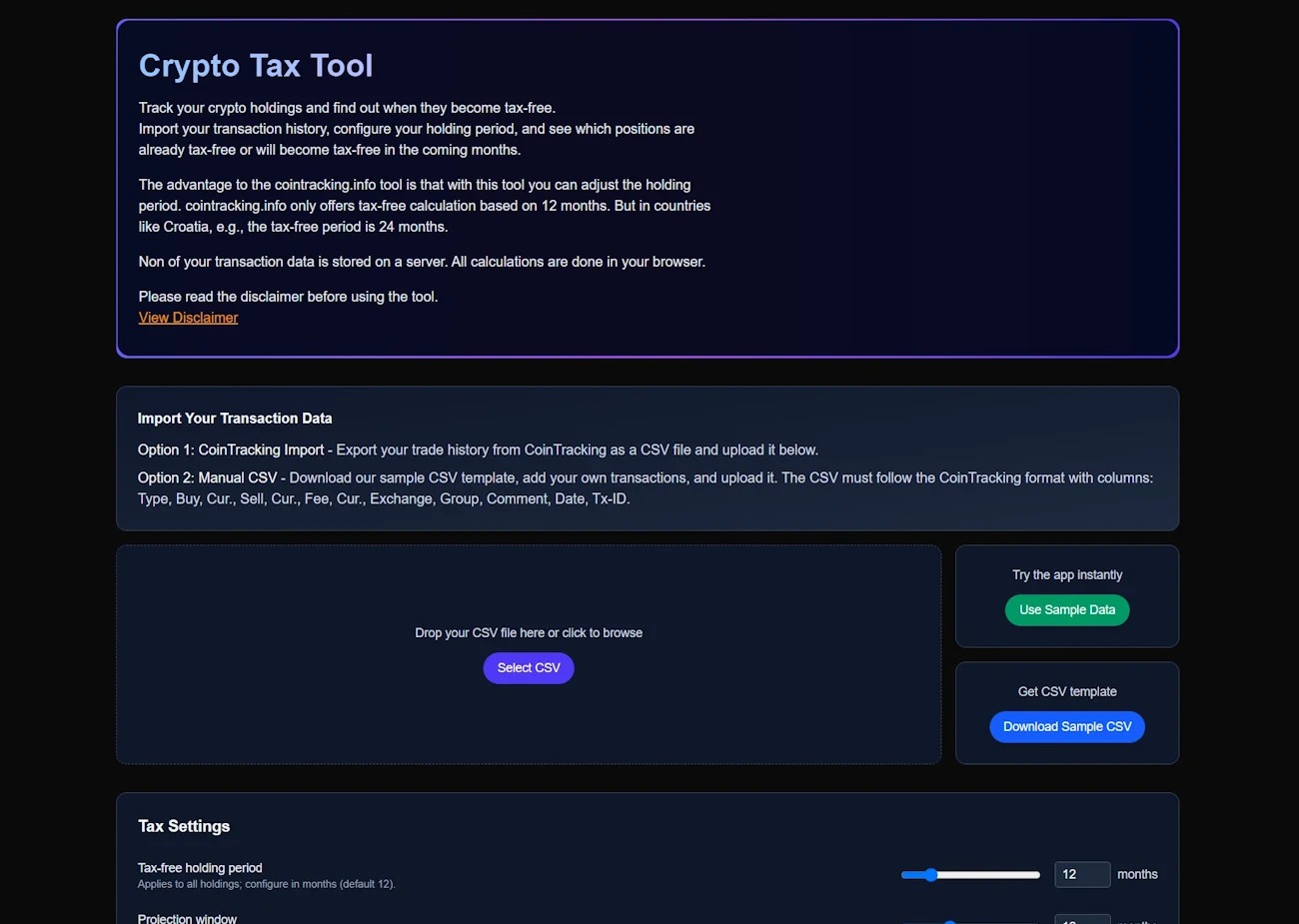The height and width of the screenshot is (924, 1299).
Task: Click Download Sample CSV button
Action: pos(1067,727)
